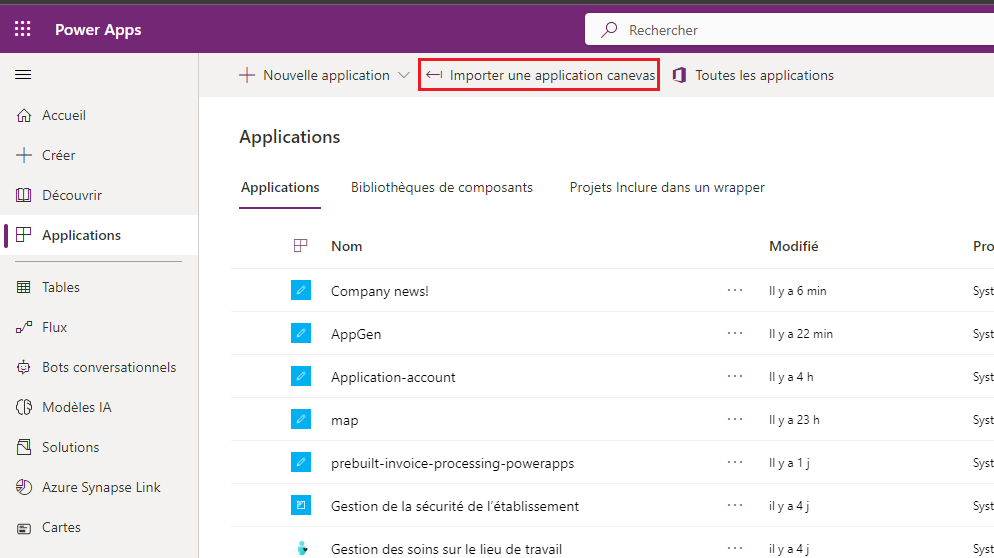Sort by the Modifié column header
Screen dimensions: 994x558
[794, 246]
